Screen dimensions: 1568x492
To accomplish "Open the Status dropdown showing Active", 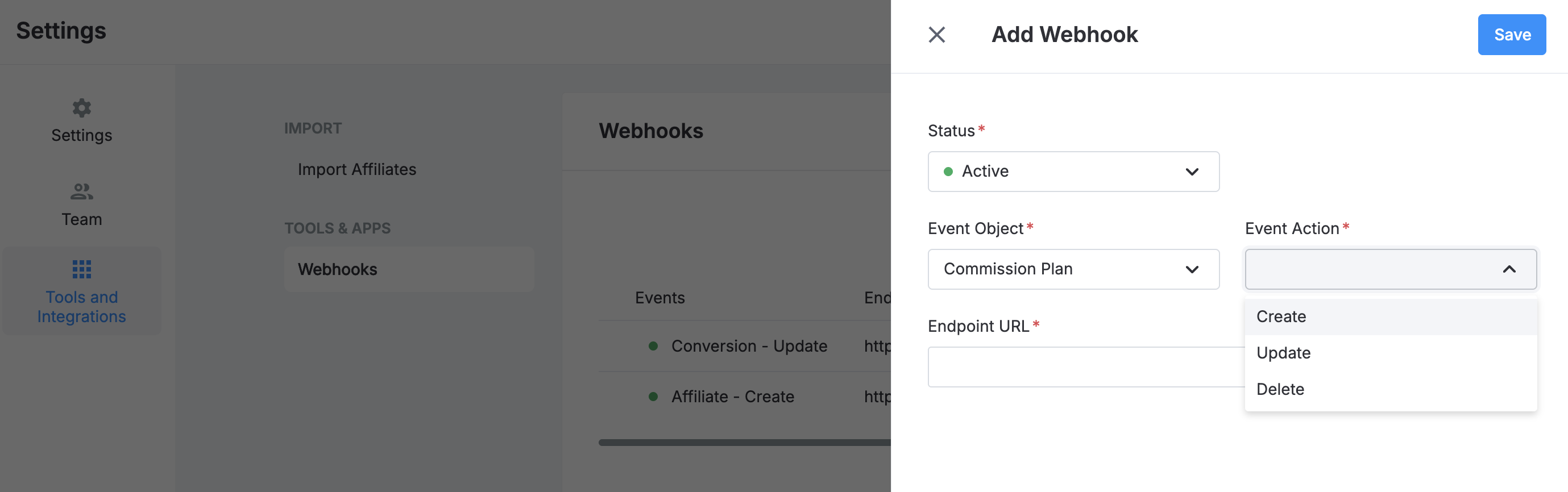I will coord(1073,172).
